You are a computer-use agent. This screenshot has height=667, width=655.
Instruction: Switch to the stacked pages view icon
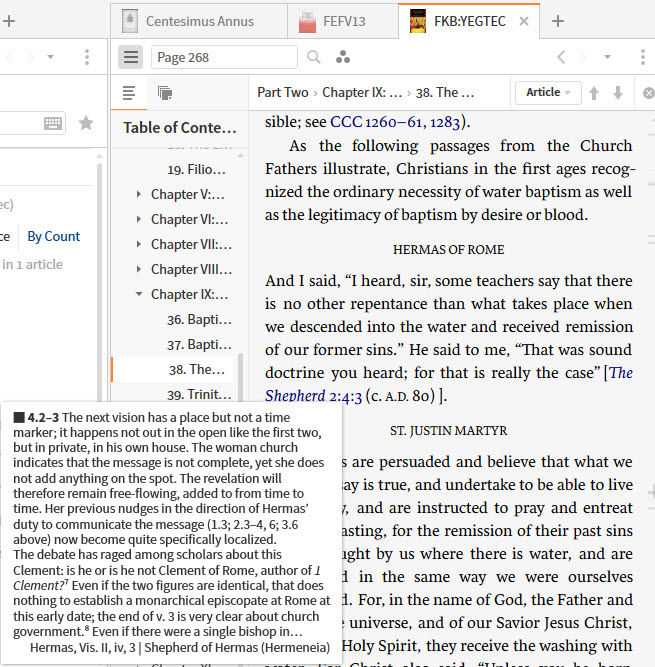[165, 93]
